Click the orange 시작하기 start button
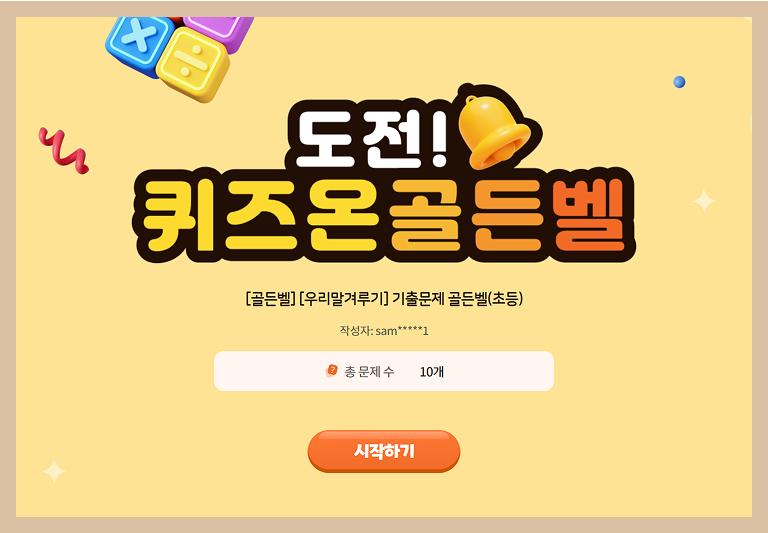 coord(384,451)
